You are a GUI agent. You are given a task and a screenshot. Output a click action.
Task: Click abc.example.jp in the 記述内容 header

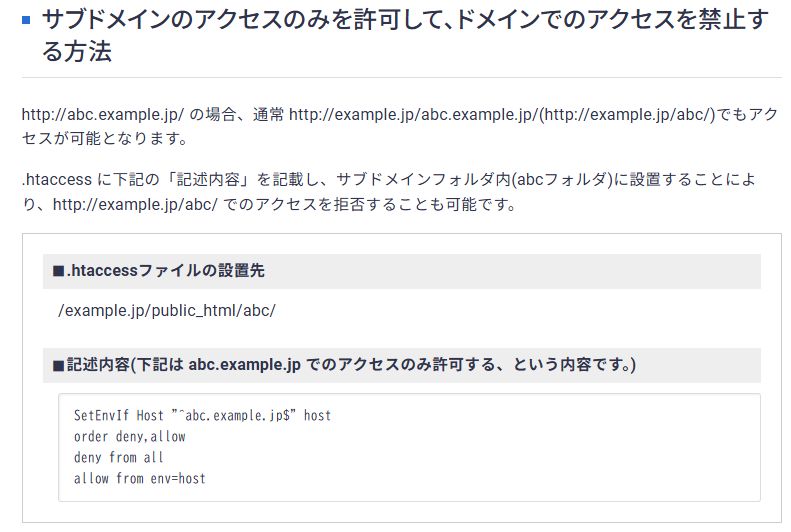pyautogui.click(x=245, y=365)
